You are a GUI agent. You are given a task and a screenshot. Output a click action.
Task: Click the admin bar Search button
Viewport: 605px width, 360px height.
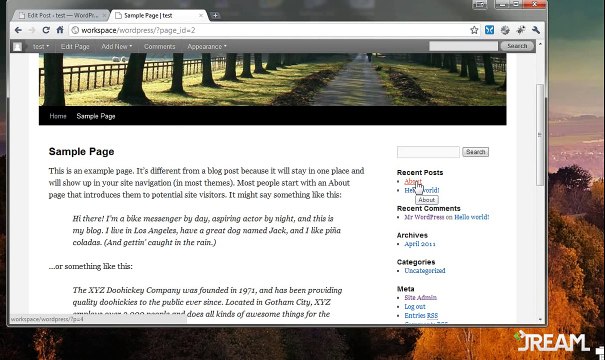pyautogui.click(x=517, y=46)
